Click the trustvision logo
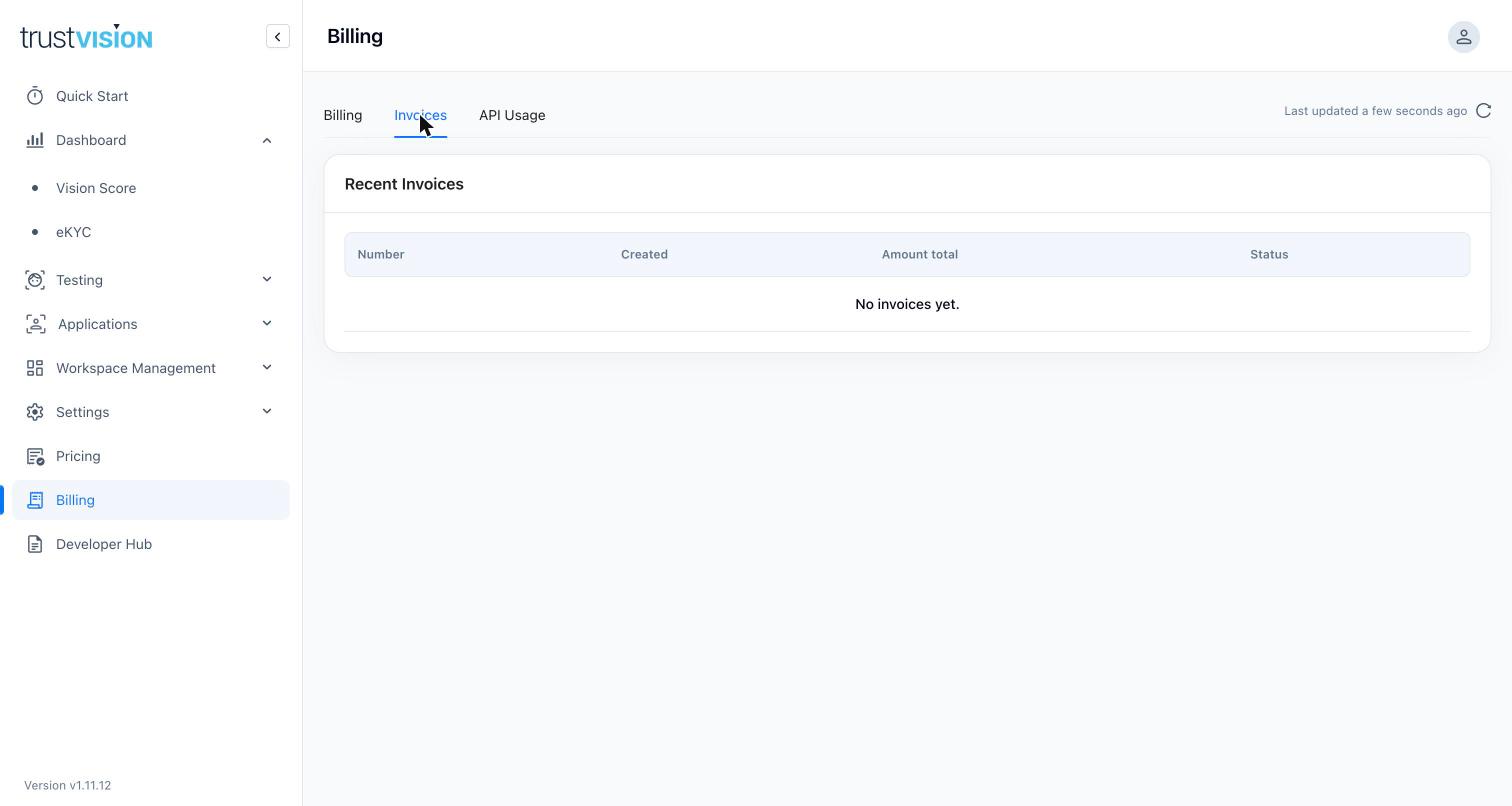The image size is (1512, 806). coord(86,37)
